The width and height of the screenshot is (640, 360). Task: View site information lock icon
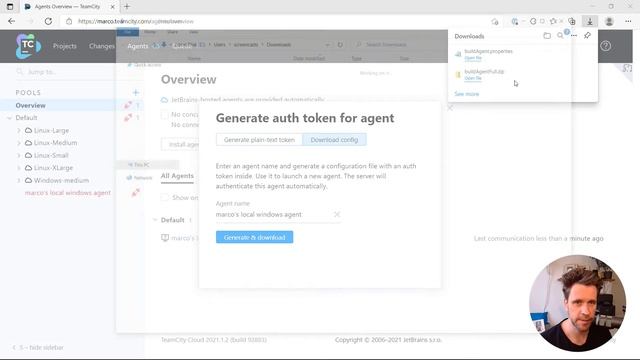tap(69, 21)
